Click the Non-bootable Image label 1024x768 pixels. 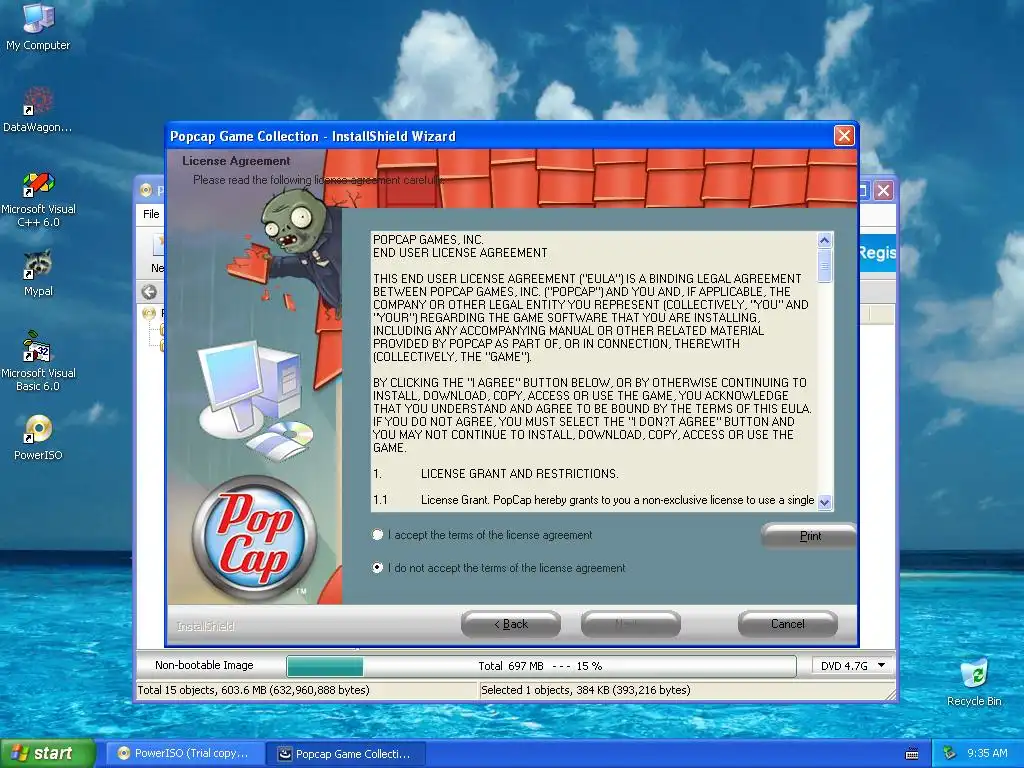(204, 665)
